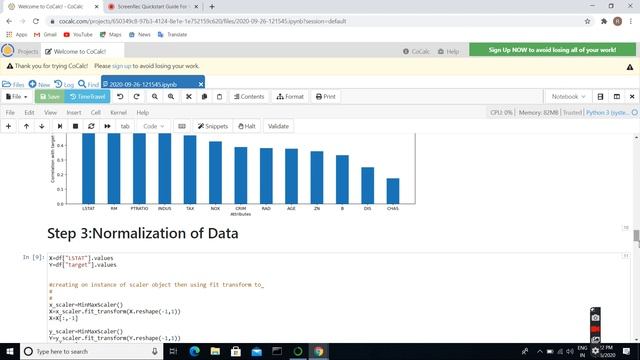The image size is (640, 360).
Task: Open the Code cell type dropdown
Action: [153, 126]
